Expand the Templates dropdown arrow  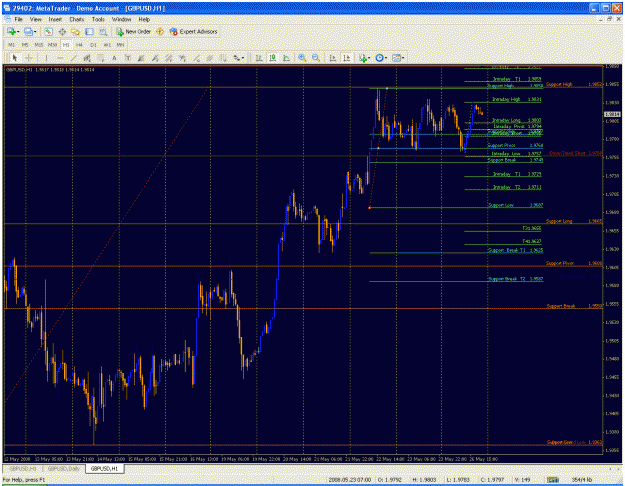pyautogui.click(x=403, y=59)
